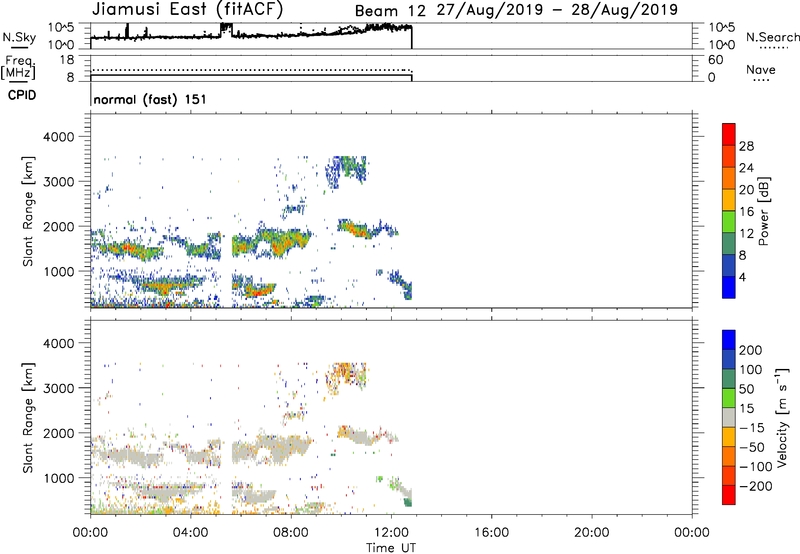This screenshot has width=800, height=554.
Task: Click the 1000 tick on the velocity panel
Action: 58,478
